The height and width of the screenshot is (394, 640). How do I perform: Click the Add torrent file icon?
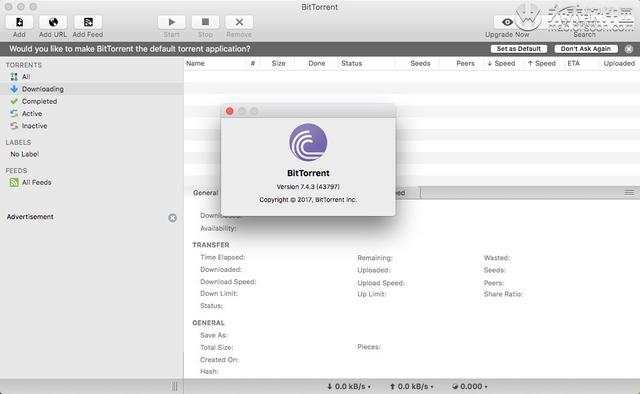pyautogui.click(x=19, y=22)
